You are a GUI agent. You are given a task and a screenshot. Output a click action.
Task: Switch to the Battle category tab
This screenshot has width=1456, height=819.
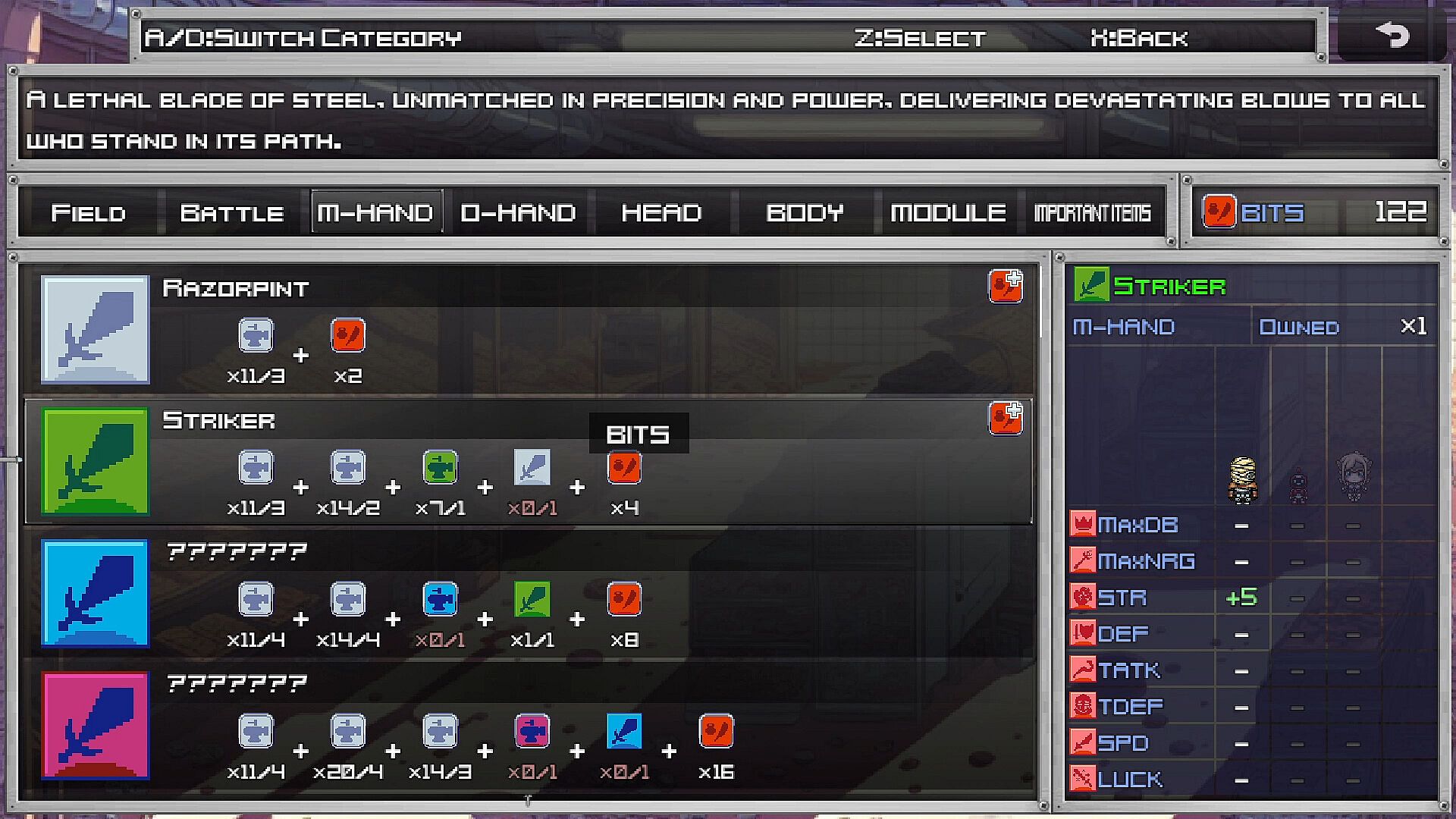(x=231, y=213)
